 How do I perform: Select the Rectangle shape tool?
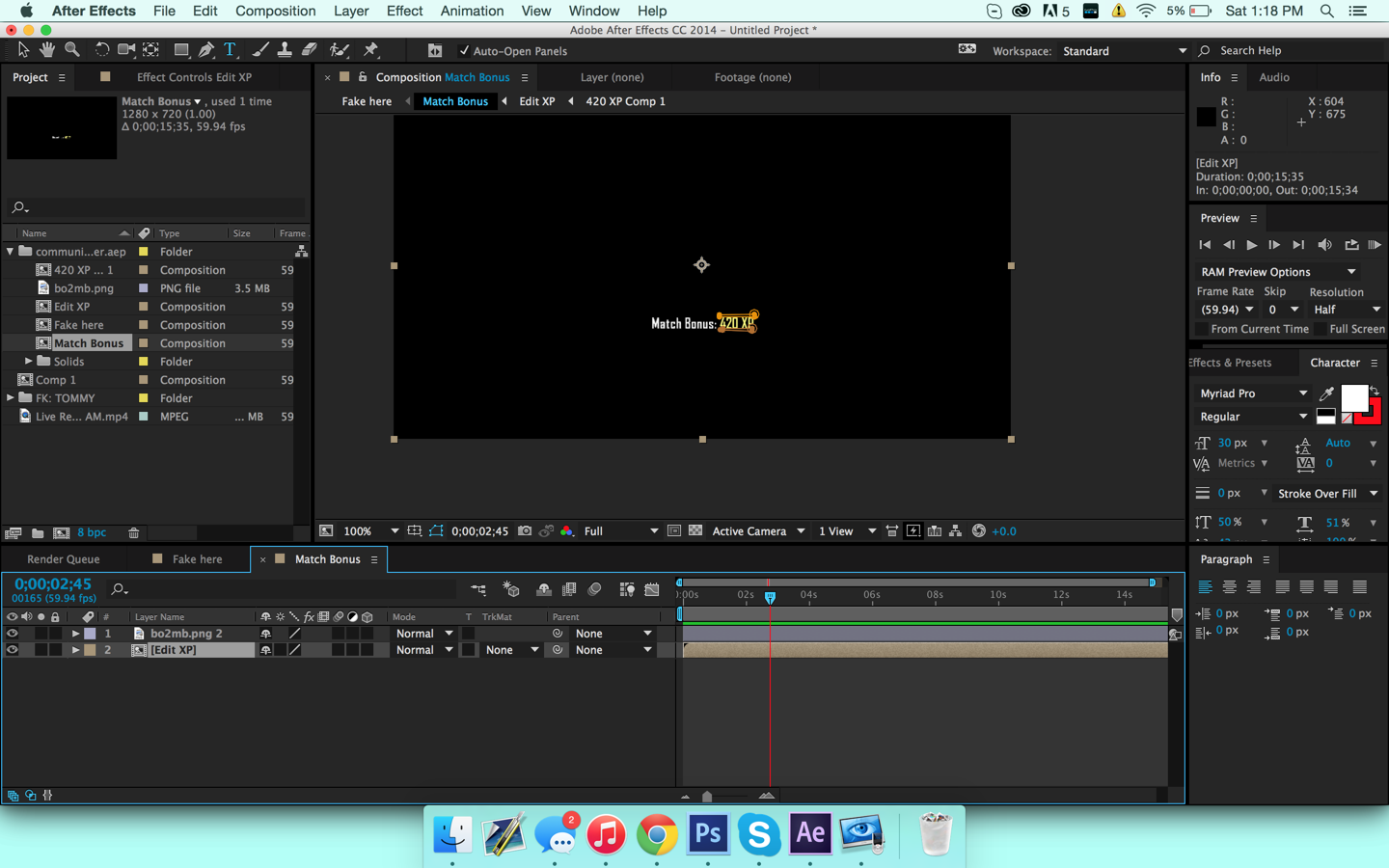181,49
